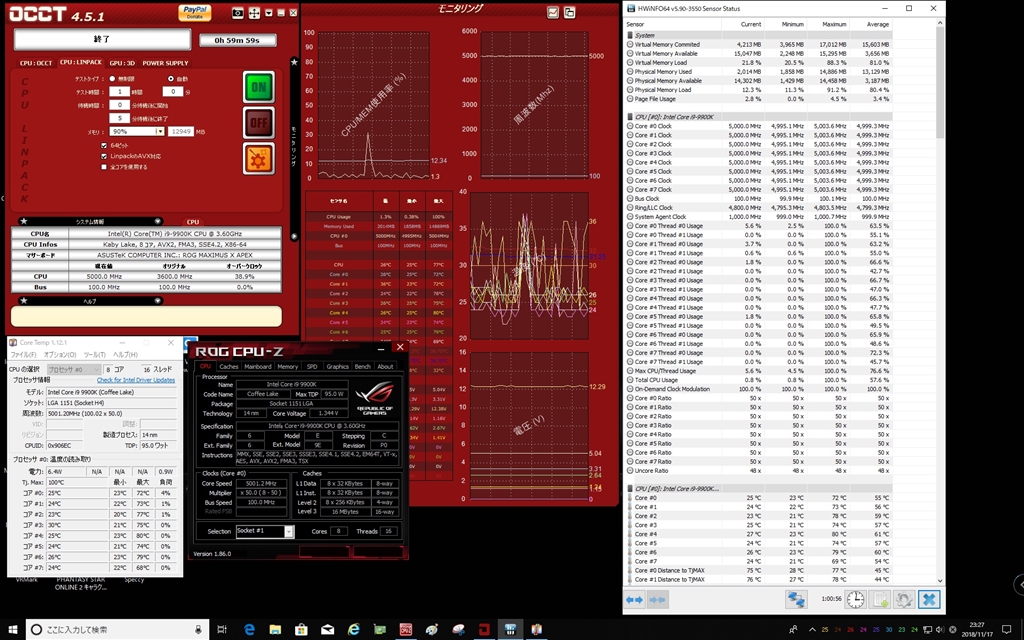Open Task View on the taskbar
This screenshot has height=640, width=1024.
222,629
